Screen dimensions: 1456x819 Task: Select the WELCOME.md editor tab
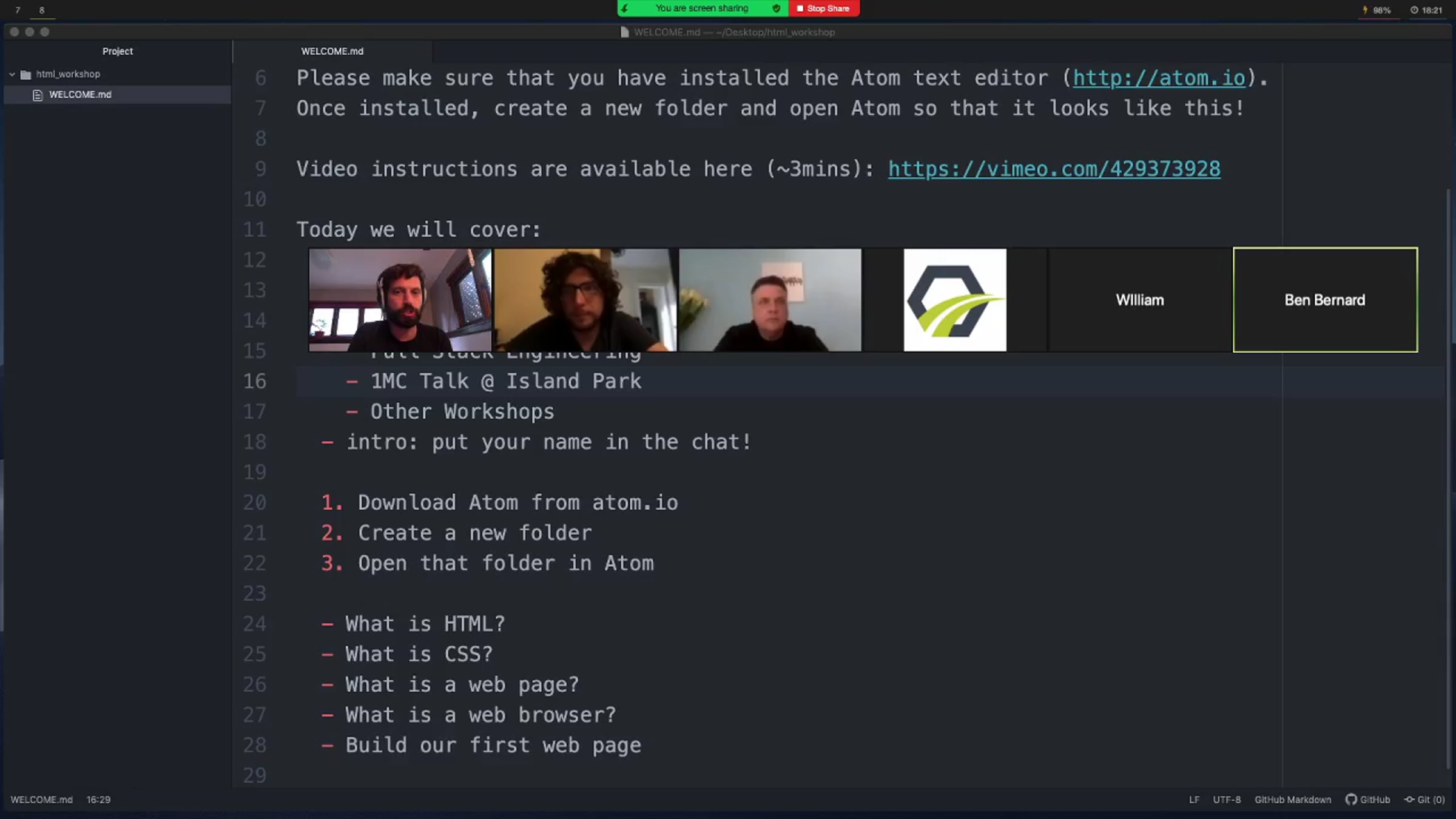(x=332, y=52)
